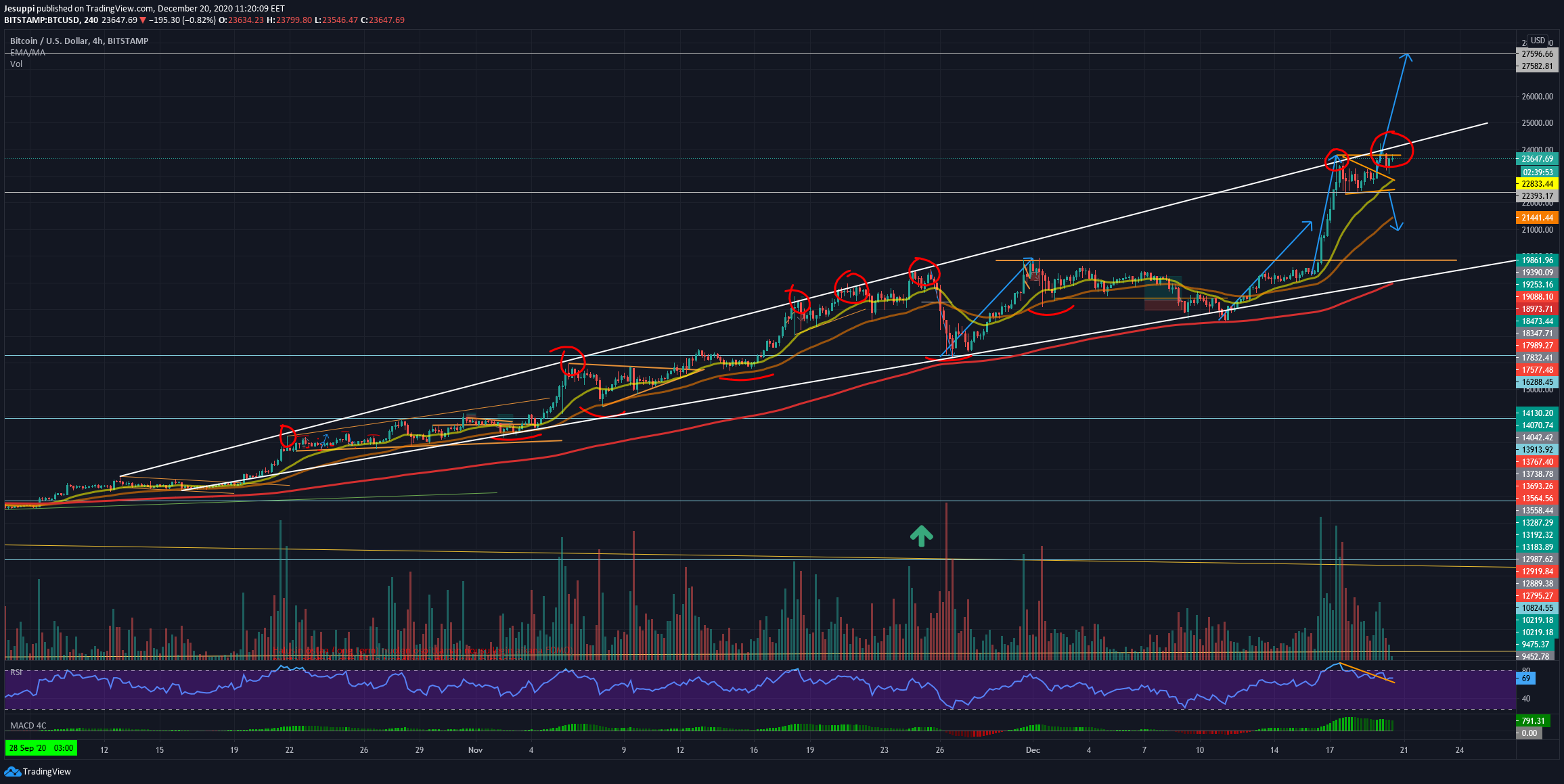Click the green 28 Sep '20 03:00 date label
Screen dimensions: 1564x784
click(x=41, y=748)
